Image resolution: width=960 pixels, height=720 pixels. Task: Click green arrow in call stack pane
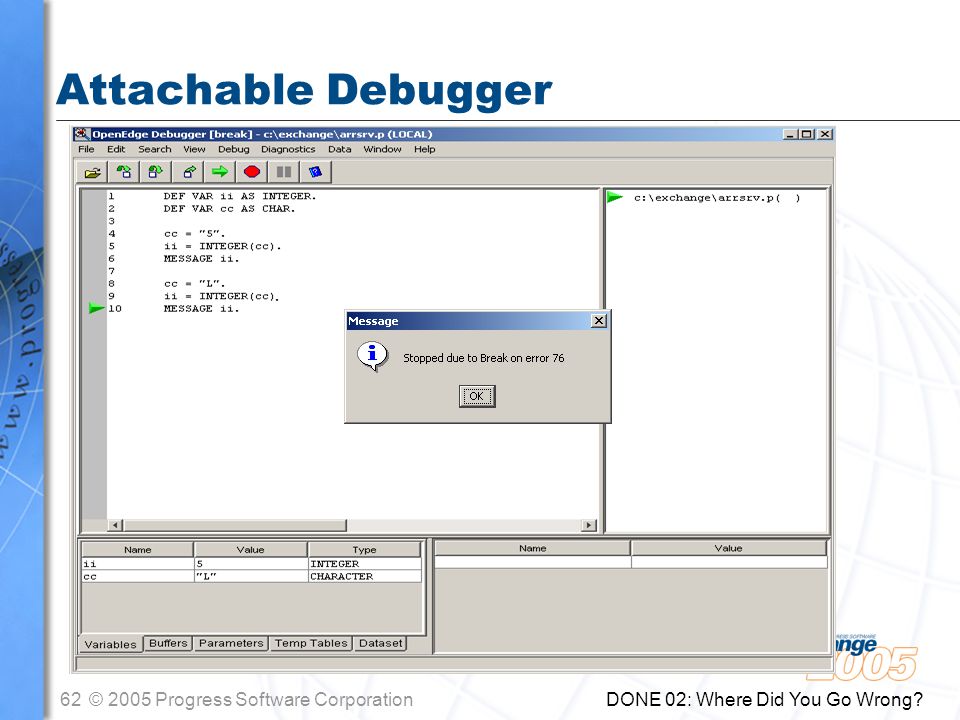[614, 197]
